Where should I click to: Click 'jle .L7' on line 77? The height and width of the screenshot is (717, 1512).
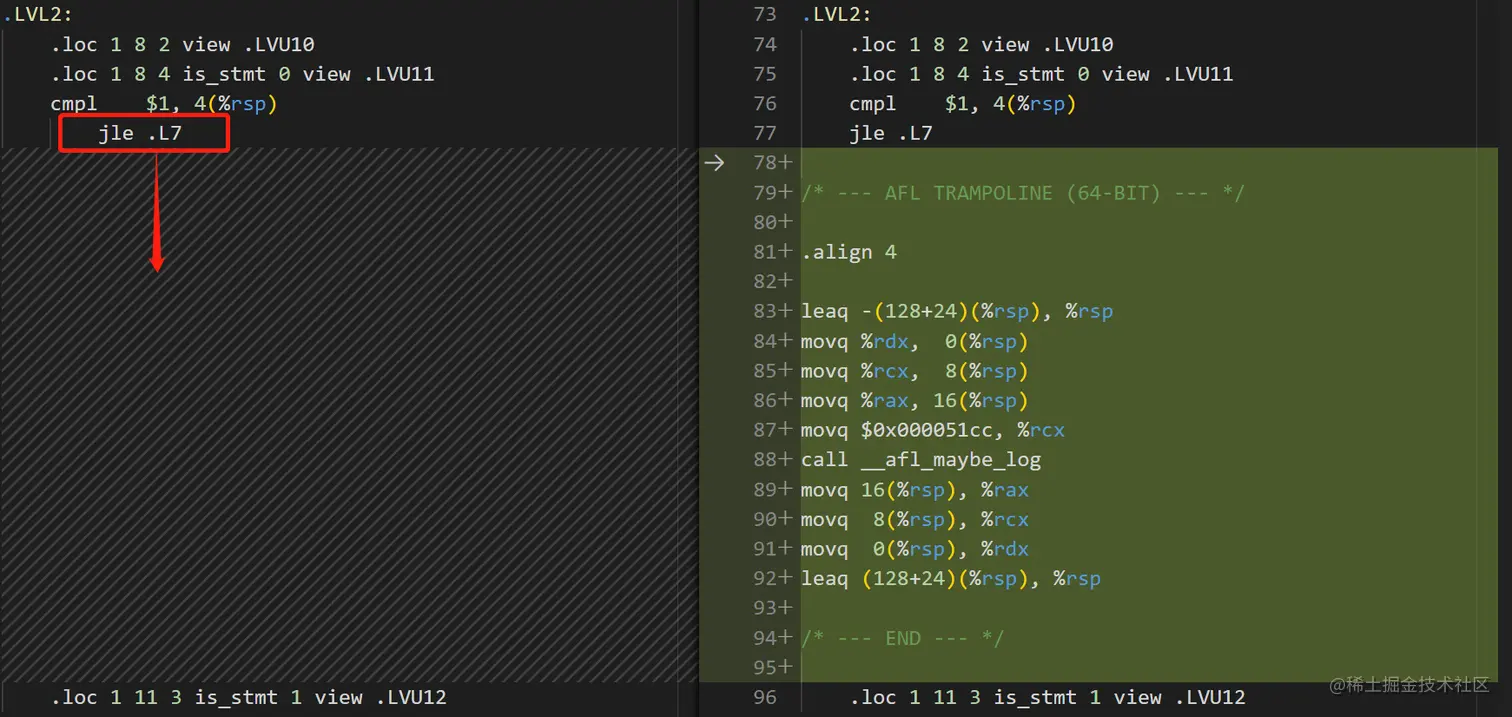891,133
